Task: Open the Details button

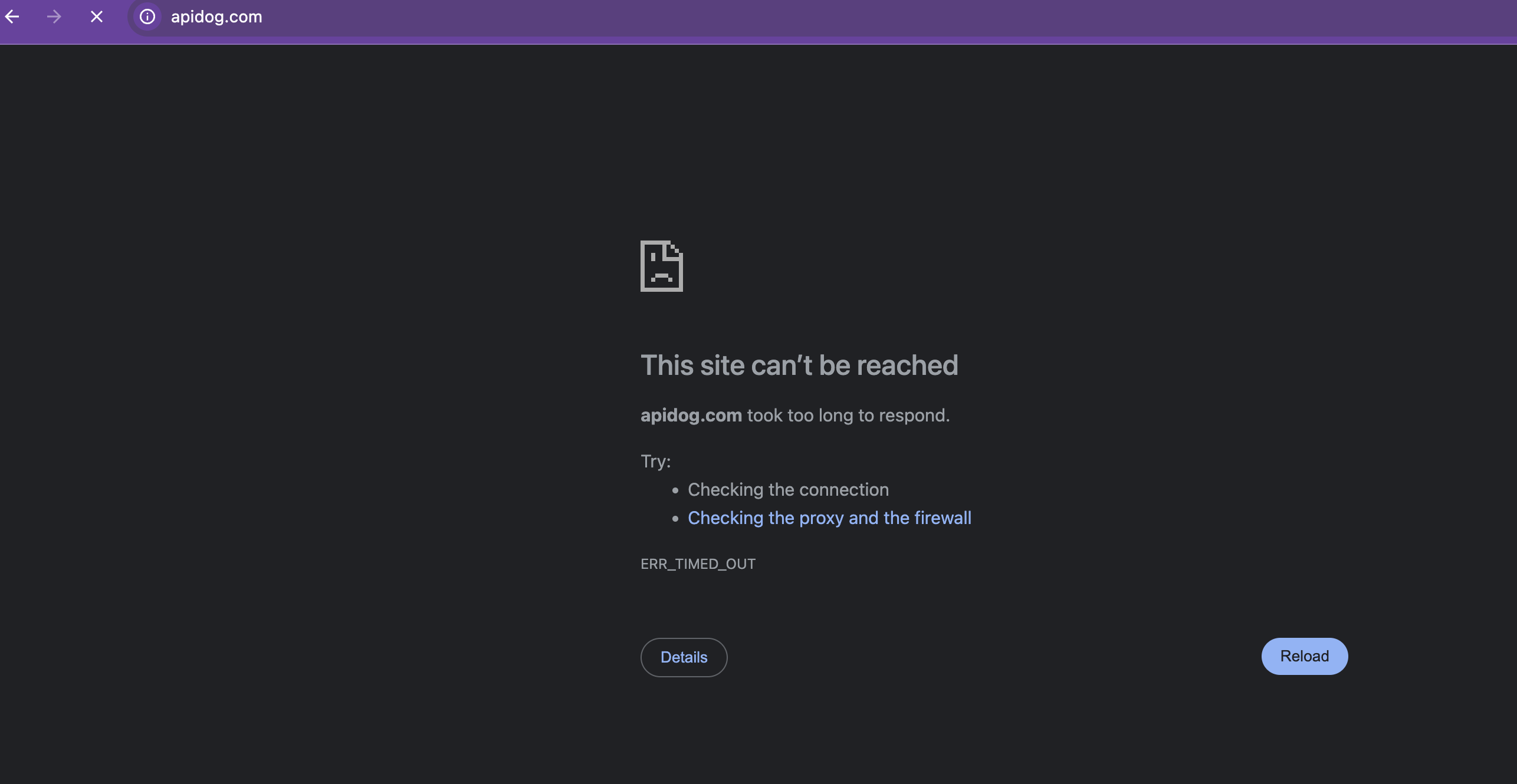Action: (684, 657)
